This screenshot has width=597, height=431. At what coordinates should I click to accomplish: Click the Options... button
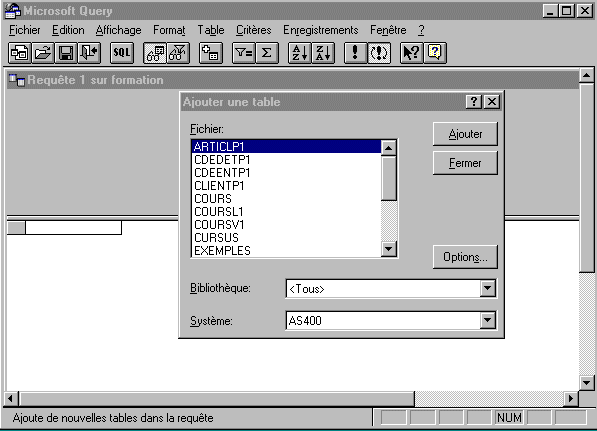click(465, 257)
